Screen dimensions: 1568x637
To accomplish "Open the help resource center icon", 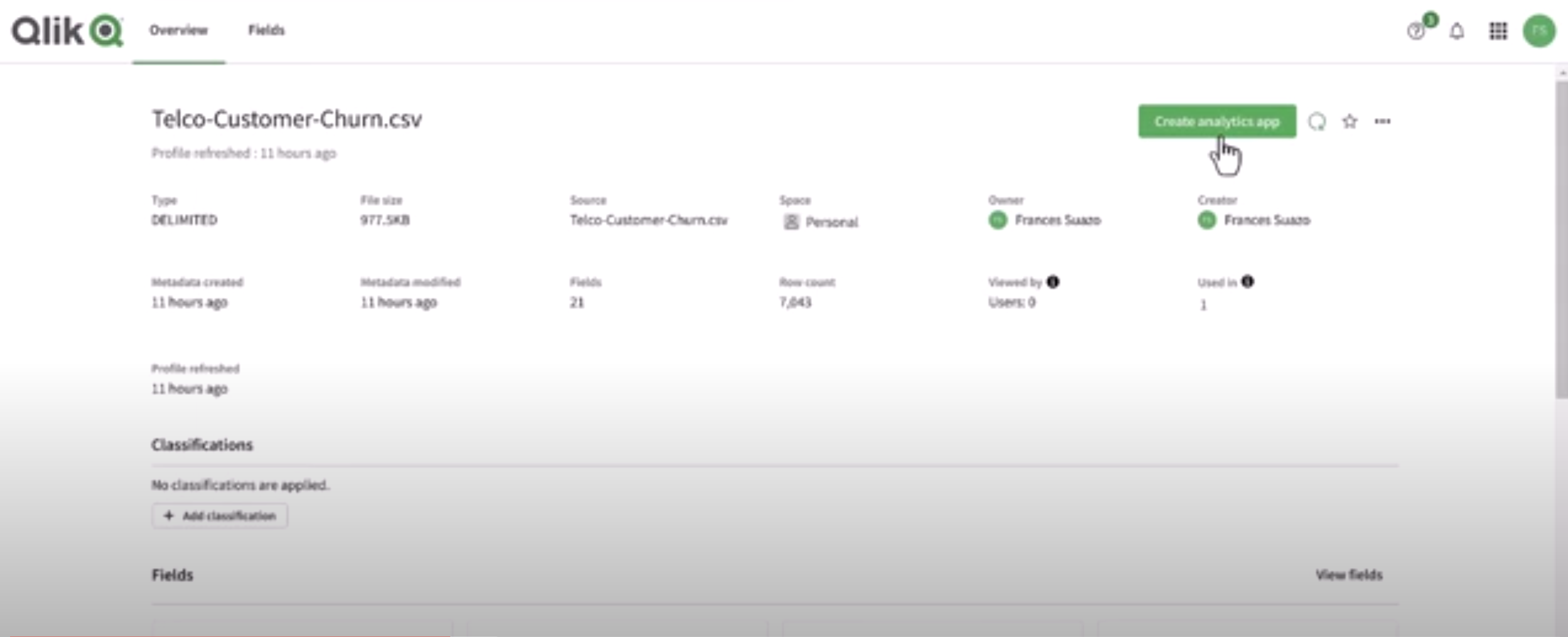I will pyautogui.click(x=1416, y=31).
